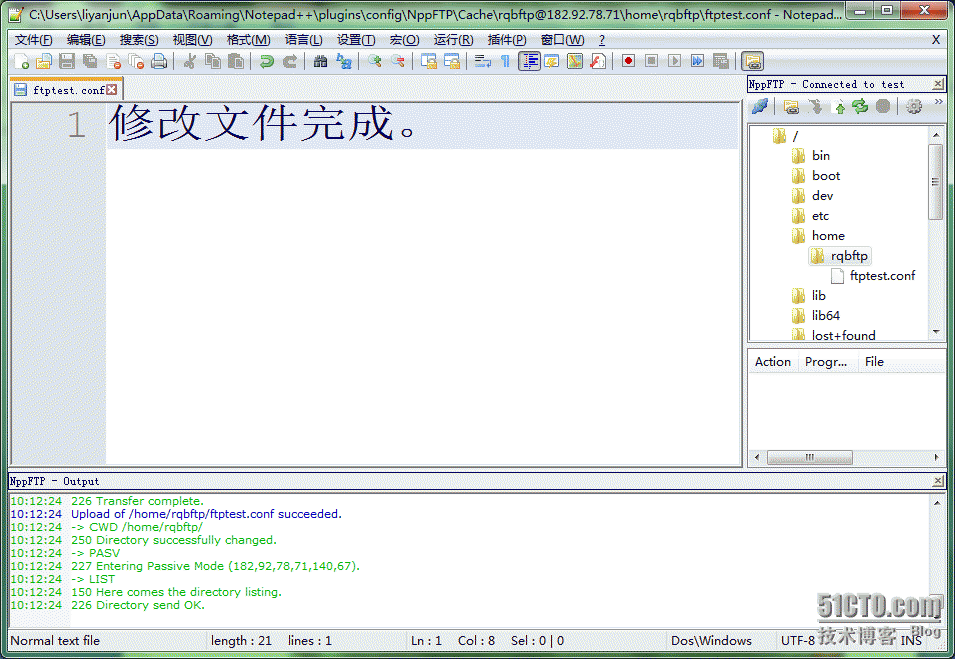Click the queue list horizontal scrollbar thumb
Image resolution: width=955 pixels, height=659 pixels.
[809, 457]
